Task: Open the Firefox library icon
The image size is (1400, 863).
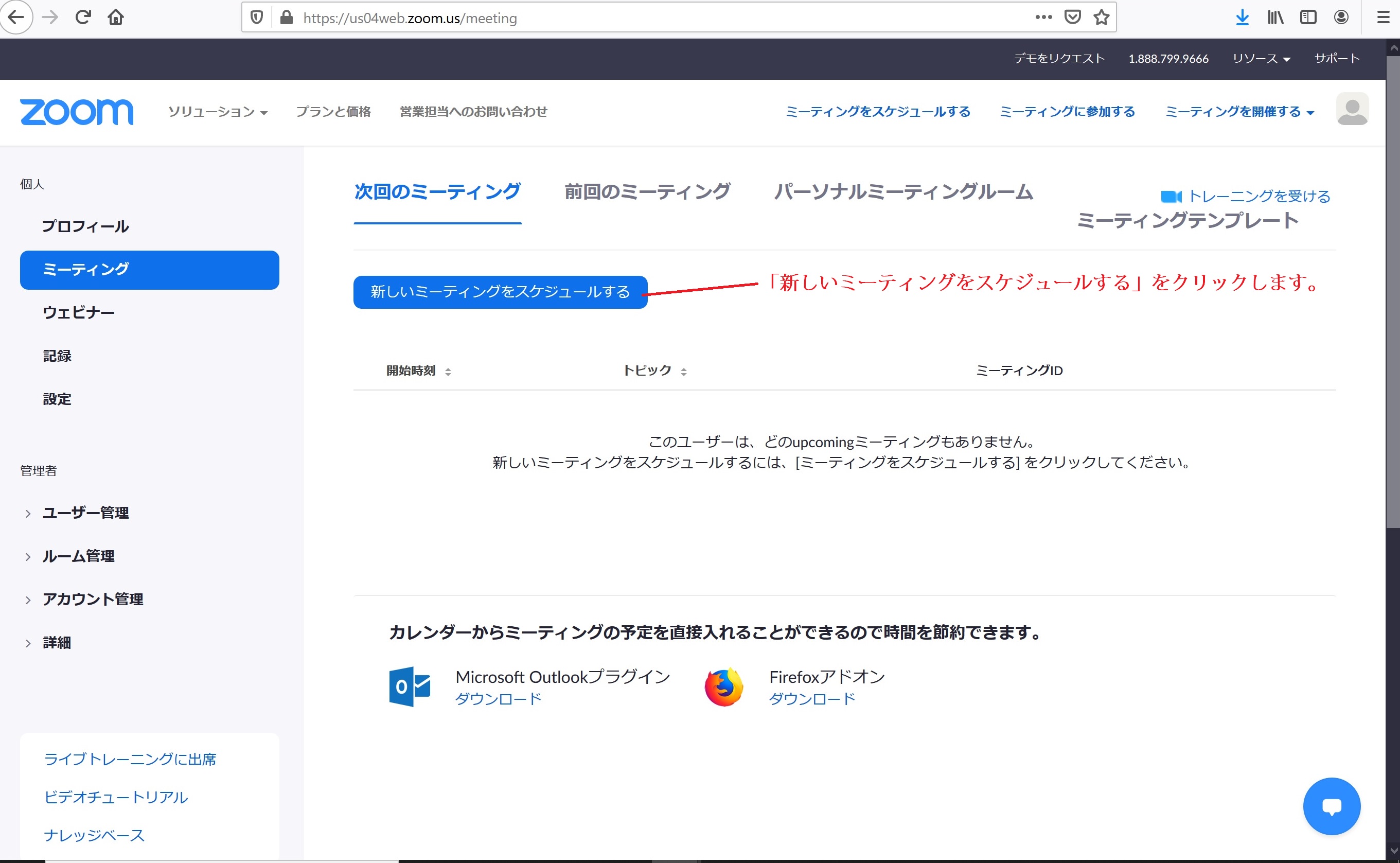Action: [1275, 17]
